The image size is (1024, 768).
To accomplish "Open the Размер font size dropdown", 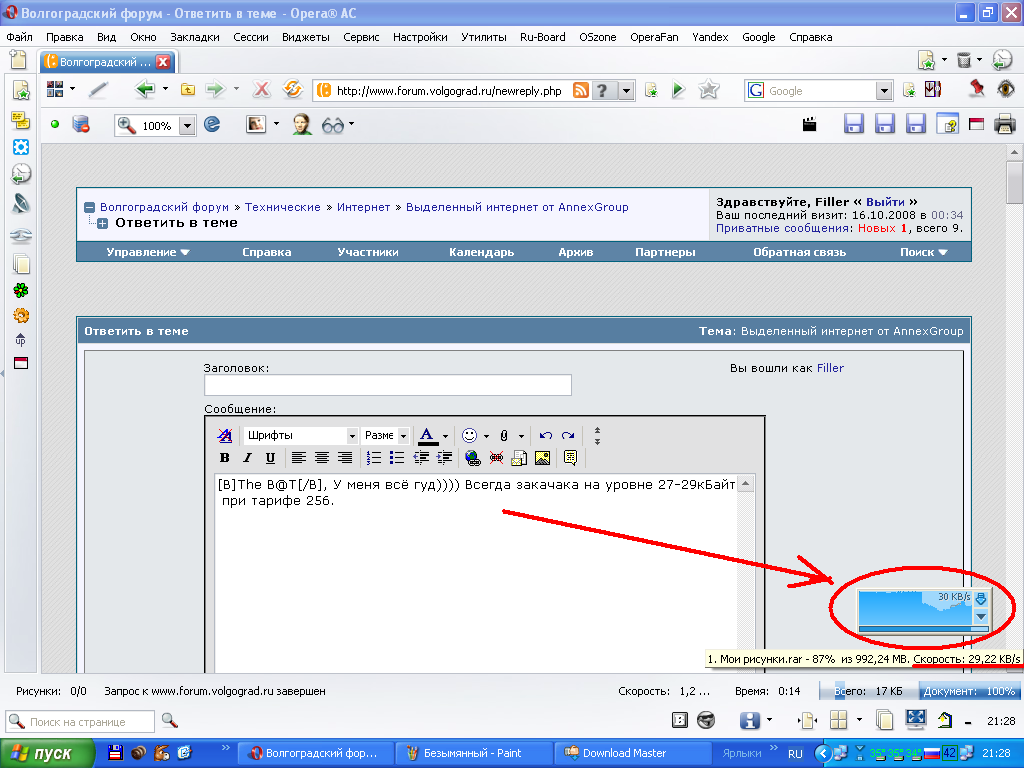I will coord(386,436).
